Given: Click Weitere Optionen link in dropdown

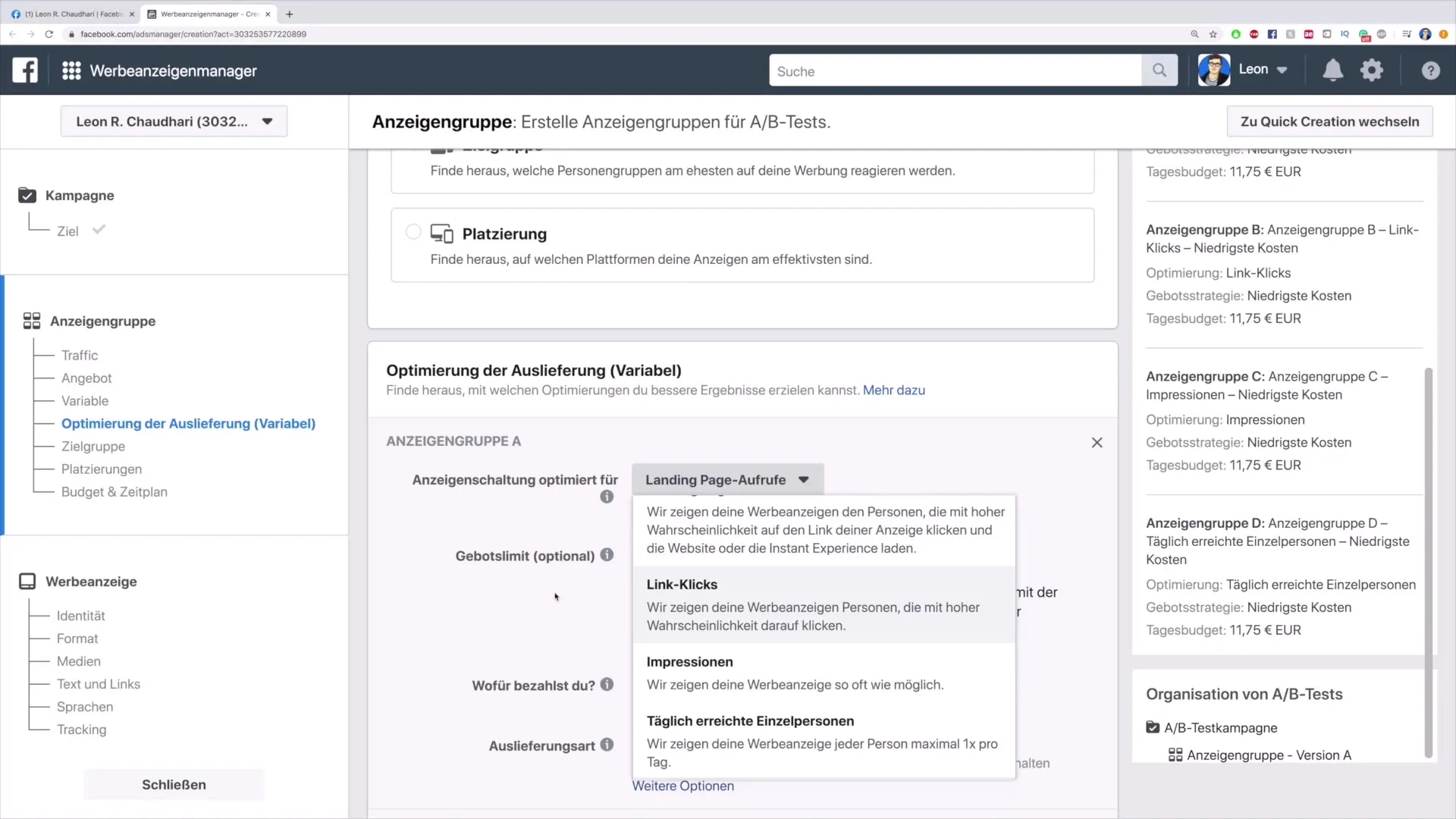Looking at the screenshot, I should tap(683, 785).
